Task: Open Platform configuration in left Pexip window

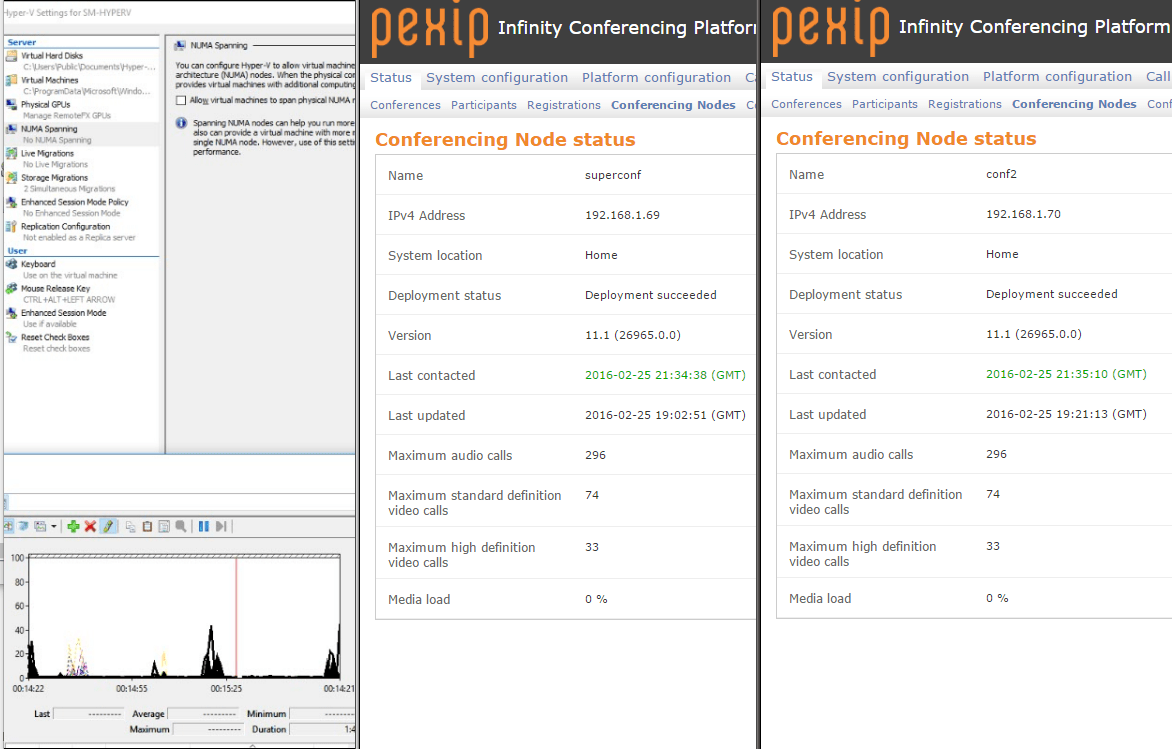Action: click(x=656, y=78)
